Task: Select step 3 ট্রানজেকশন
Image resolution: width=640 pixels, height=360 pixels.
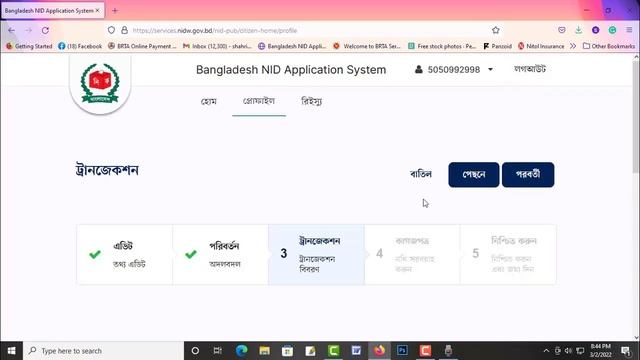Action: point(316,254)
